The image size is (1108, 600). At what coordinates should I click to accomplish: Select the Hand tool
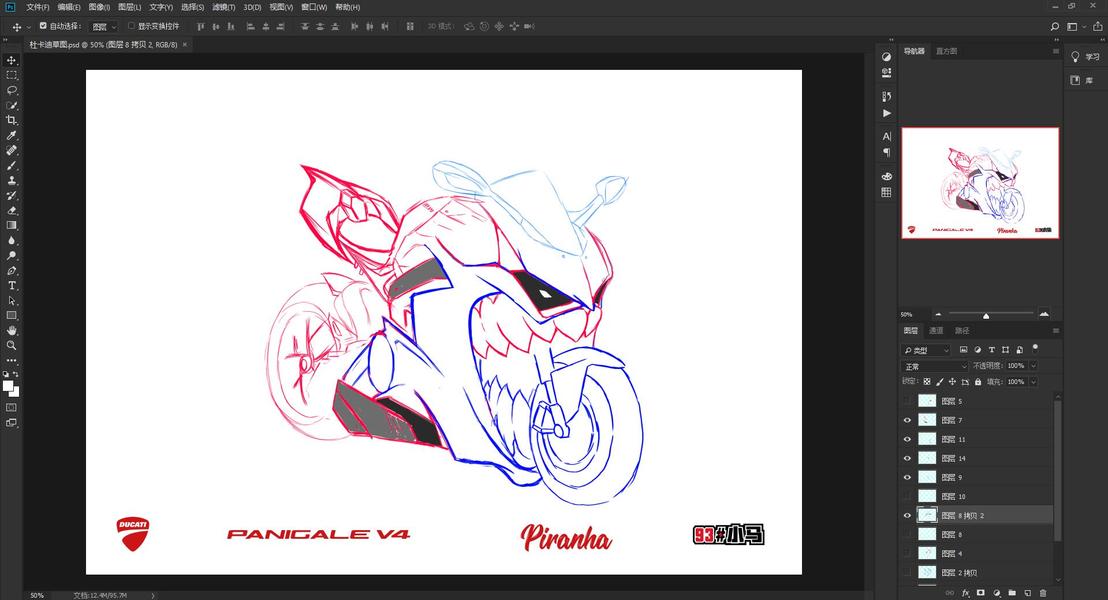[11, 331]
